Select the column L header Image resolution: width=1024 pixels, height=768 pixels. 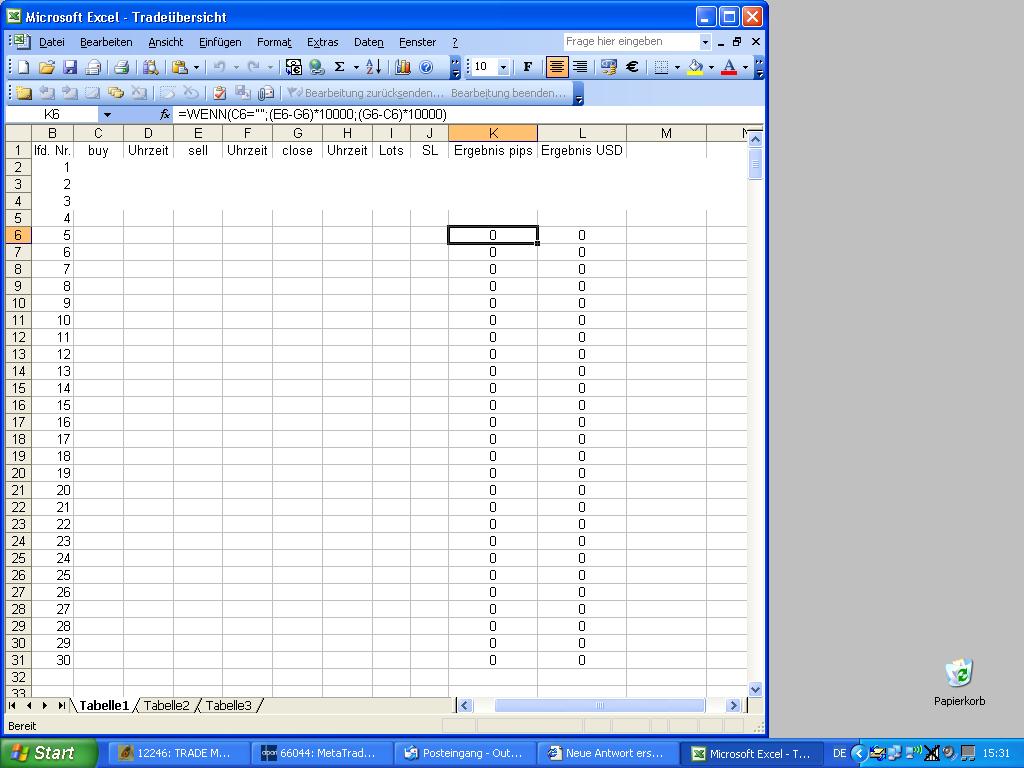pyautogui.click(x=582, y=133)
